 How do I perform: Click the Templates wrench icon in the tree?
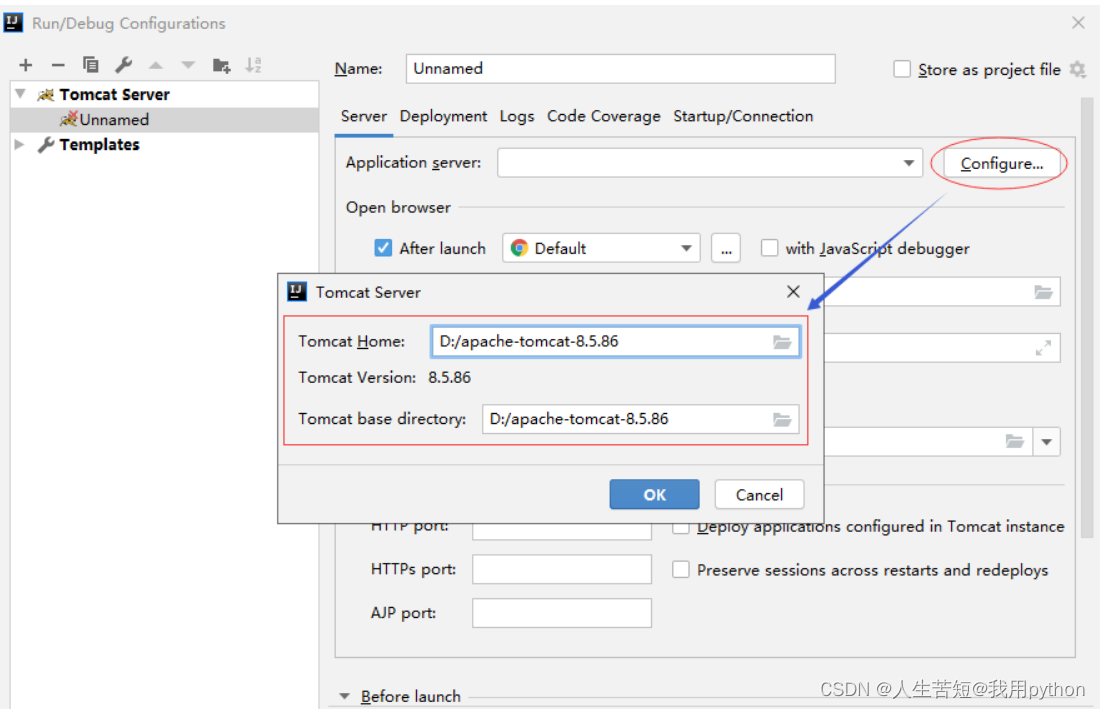pos(46,144)
